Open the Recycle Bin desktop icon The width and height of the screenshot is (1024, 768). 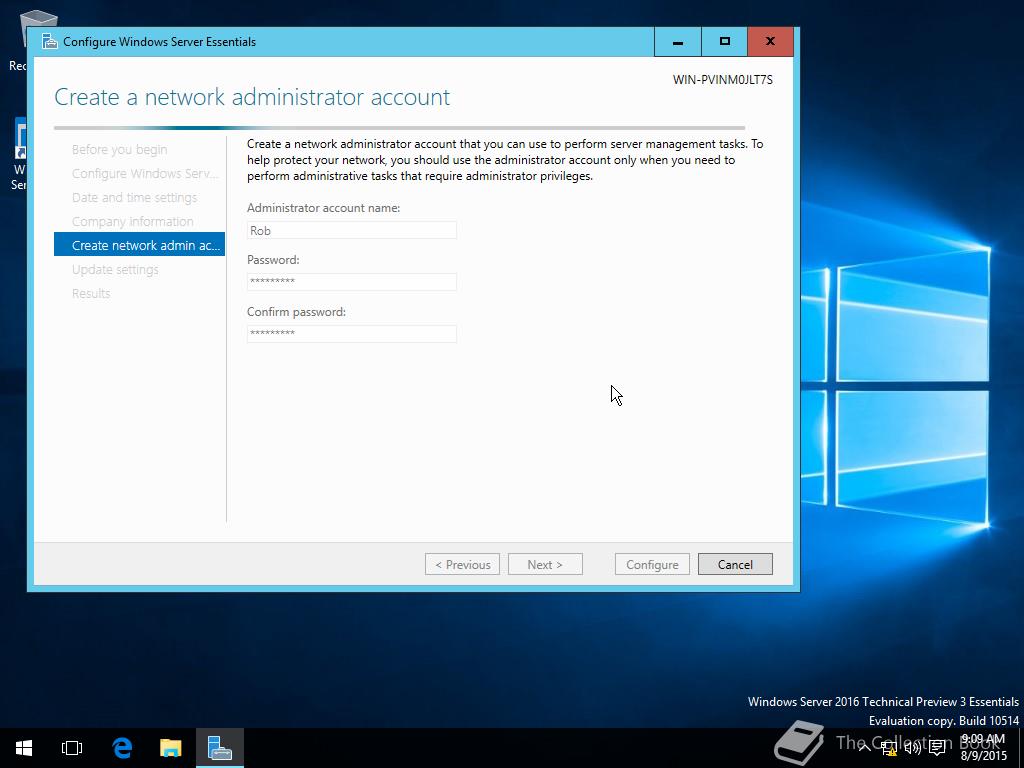click(x=20, y=39)
